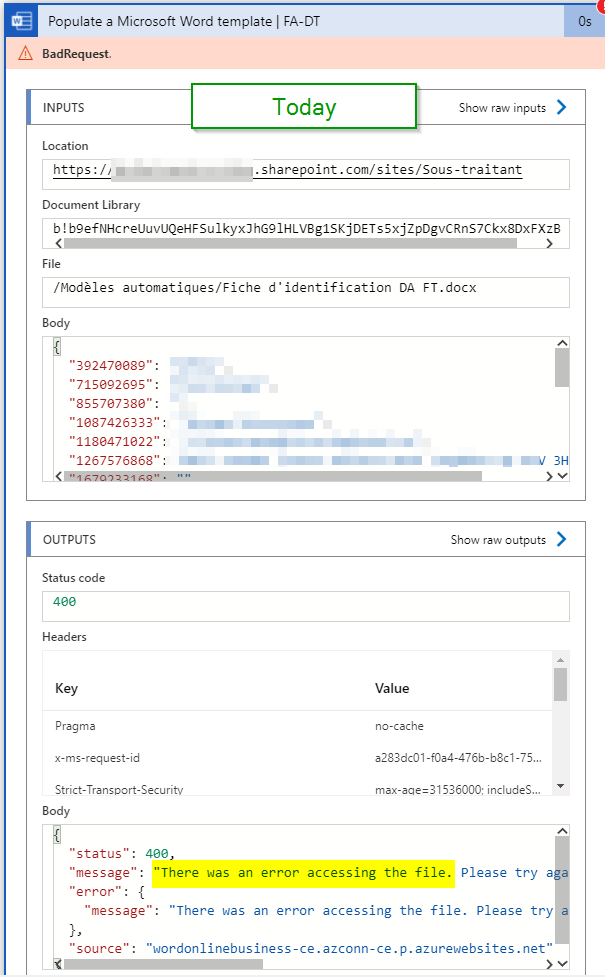The width and height of the screenshot is (605, 977).
Task: Click Document Library left scroll arrow
Action: pyautogui.click(x=59, y=244)
